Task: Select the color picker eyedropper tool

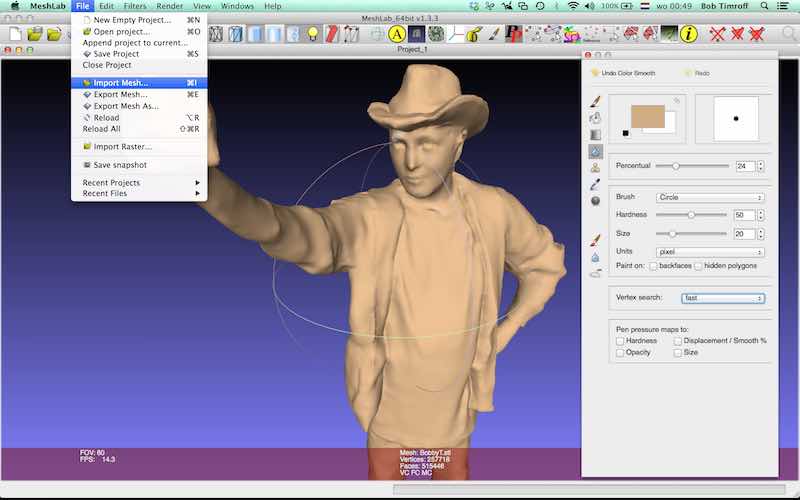Action: (595, 185)
